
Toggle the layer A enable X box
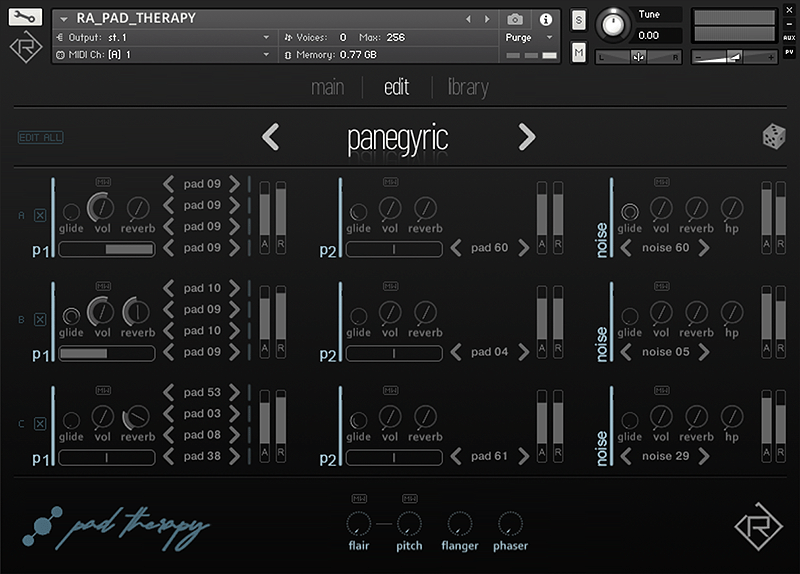tap(40, 215)
